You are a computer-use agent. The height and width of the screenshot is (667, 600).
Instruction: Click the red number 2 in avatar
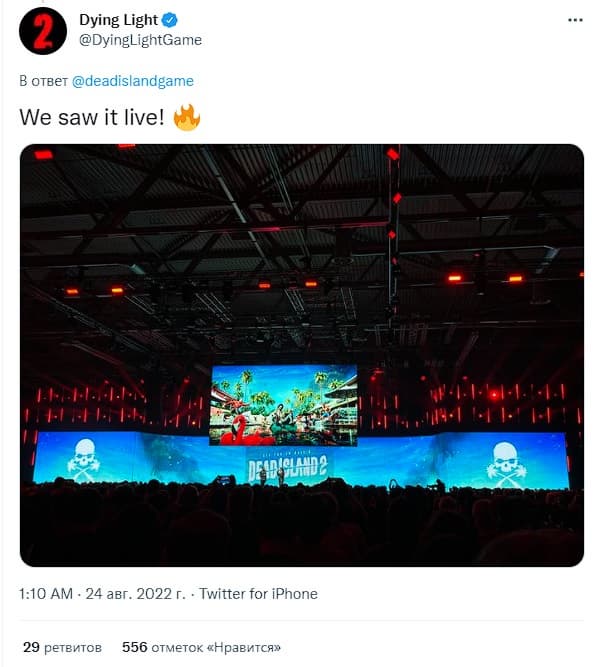pyautogui.click(x=43, y=31)
